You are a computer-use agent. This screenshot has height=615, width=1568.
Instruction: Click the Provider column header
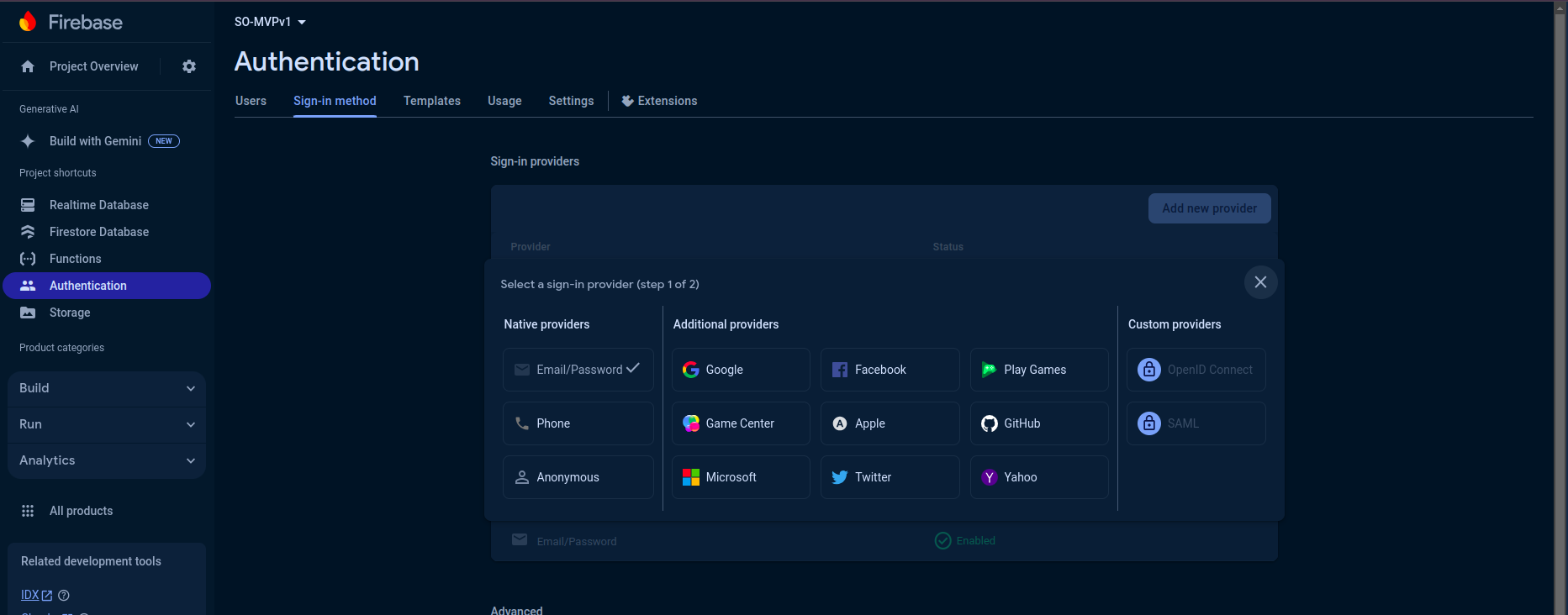pyautogui.click(x=531, y=247)
